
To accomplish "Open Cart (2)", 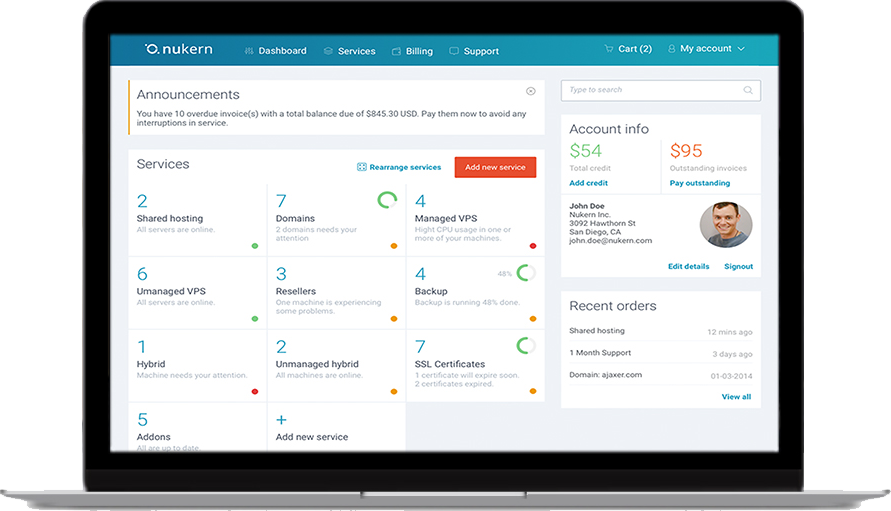I will pos(628,49).
